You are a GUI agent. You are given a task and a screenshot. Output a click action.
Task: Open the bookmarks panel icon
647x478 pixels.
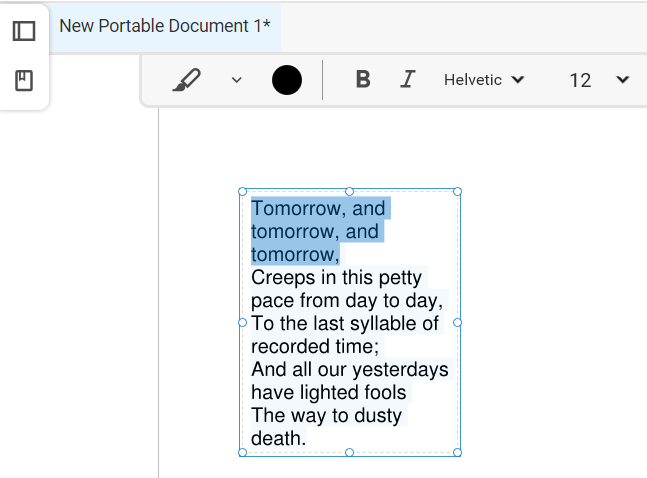[24, 80]
